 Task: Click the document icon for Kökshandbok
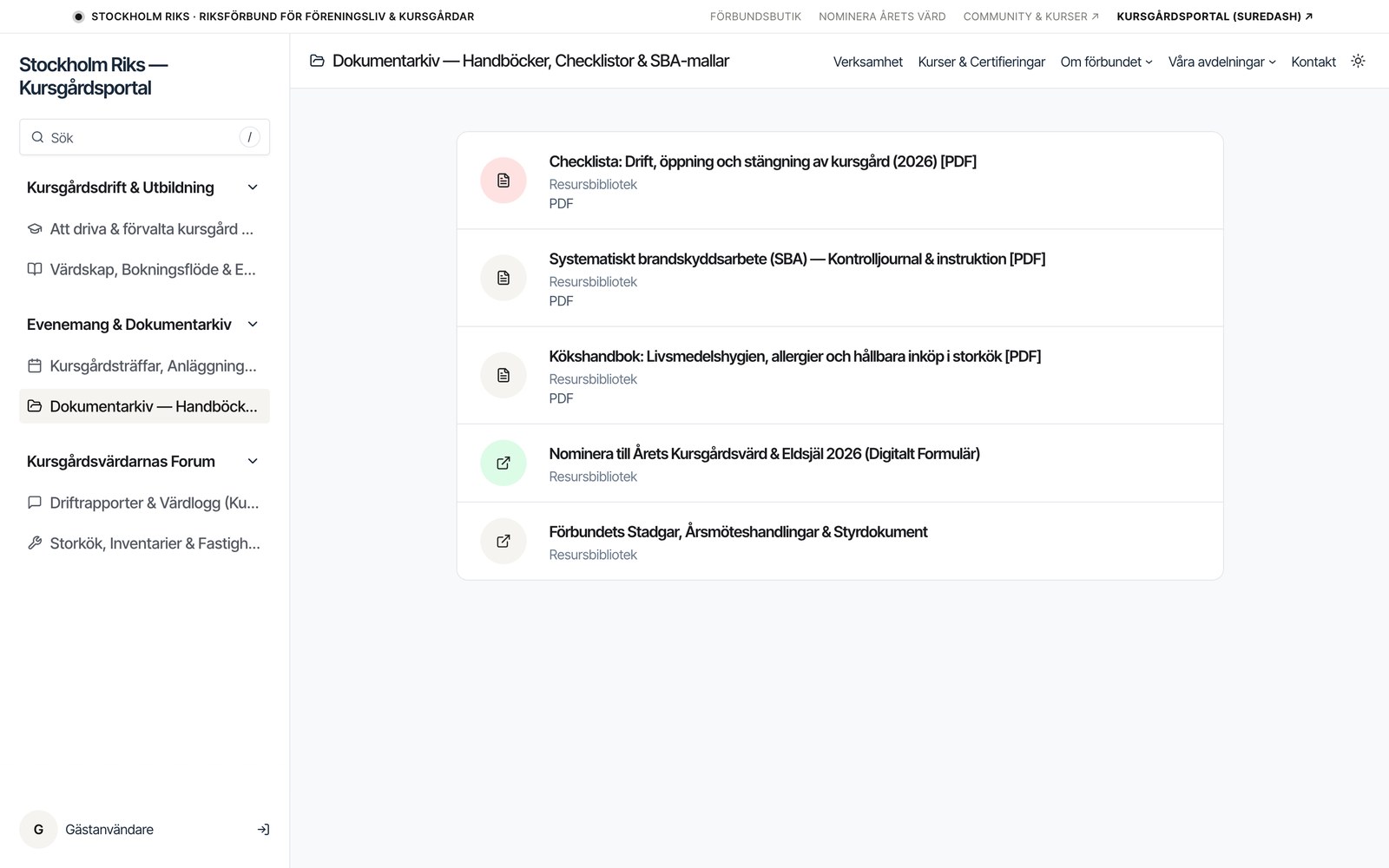click(x=504, y=375)
